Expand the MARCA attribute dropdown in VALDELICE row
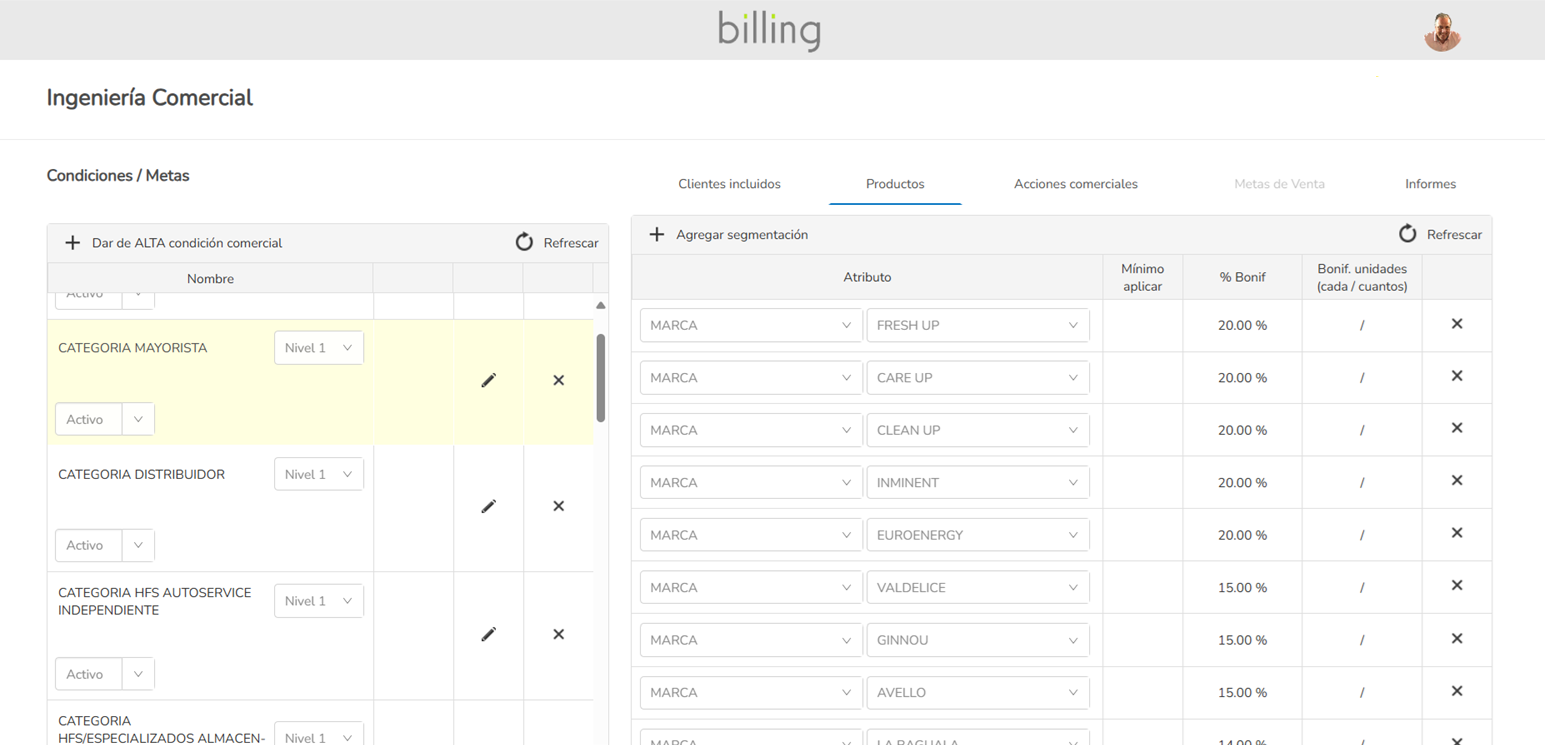The image size is (1545, 745). tap(750, 588)
